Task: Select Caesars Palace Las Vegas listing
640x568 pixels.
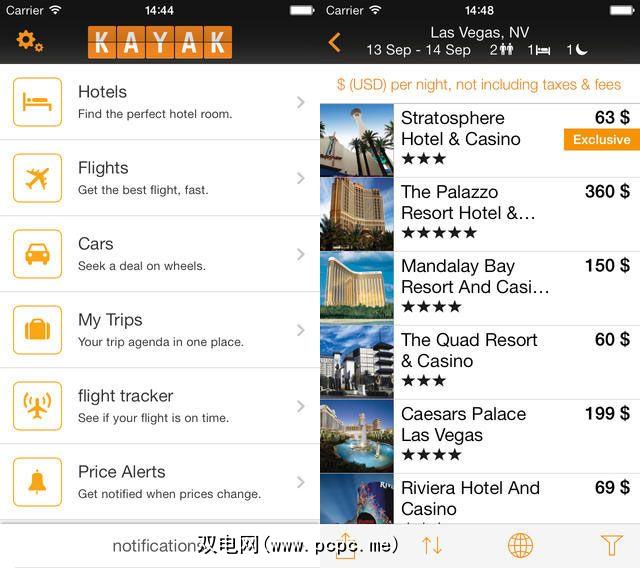Action: [x=480, y=436]
